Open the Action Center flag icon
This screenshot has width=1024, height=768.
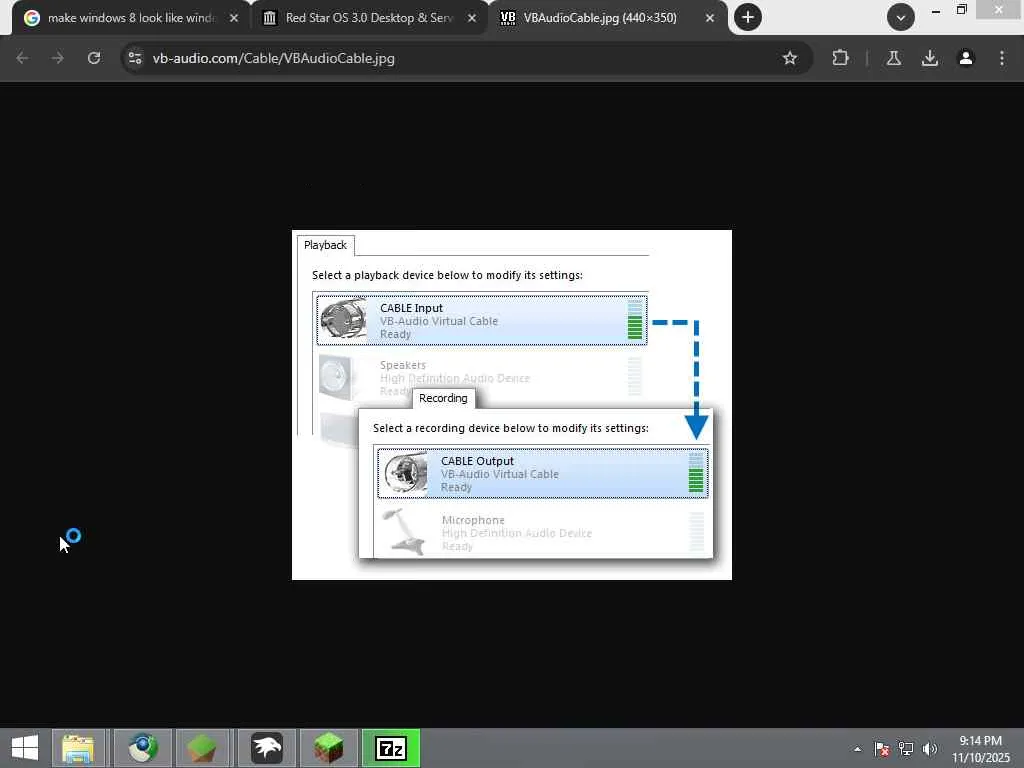[x=882, y=749]
